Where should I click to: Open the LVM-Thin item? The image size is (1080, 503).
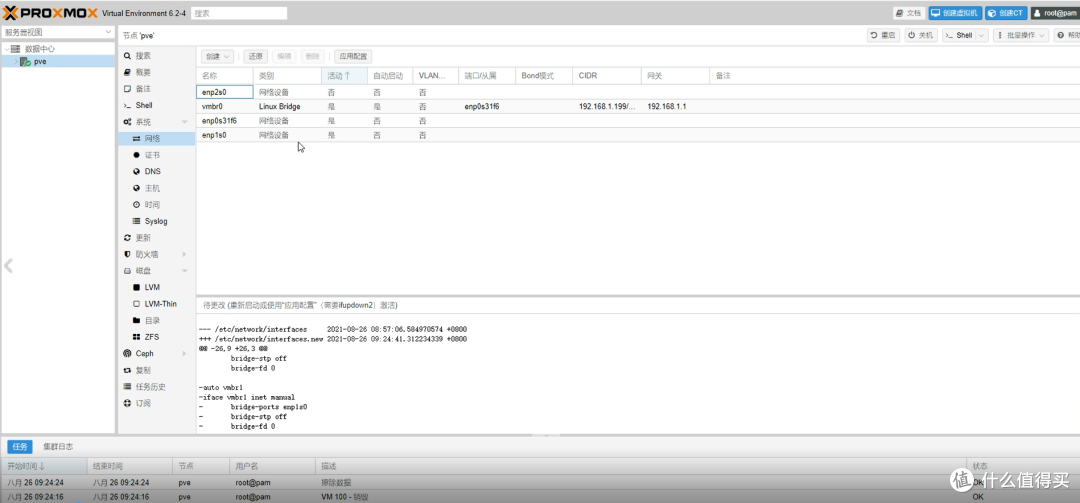(x=160, y=304)
